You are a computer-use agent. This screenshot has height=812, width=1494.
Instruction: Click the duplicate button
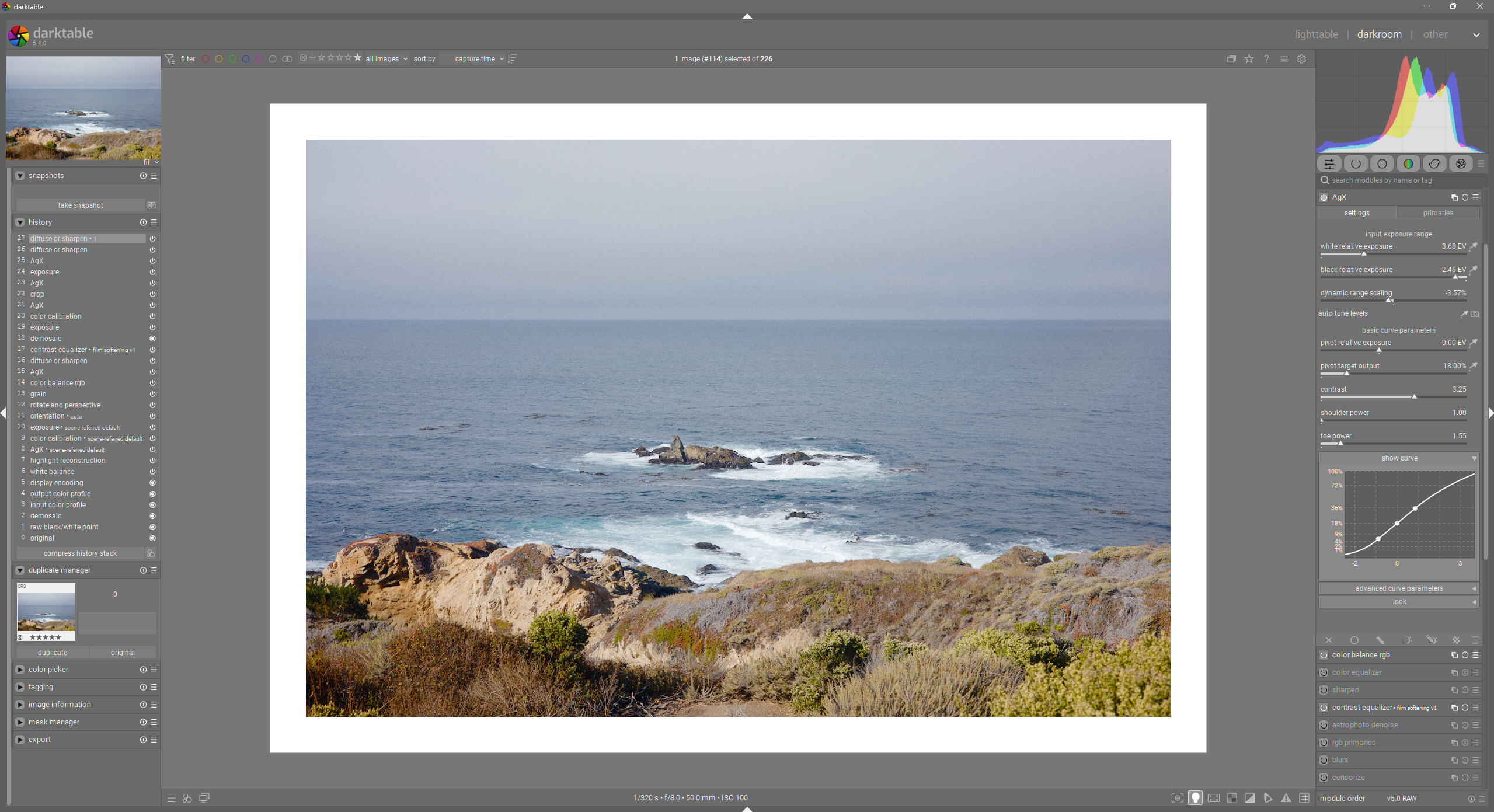pyautogui.click(x=53, y=653)
